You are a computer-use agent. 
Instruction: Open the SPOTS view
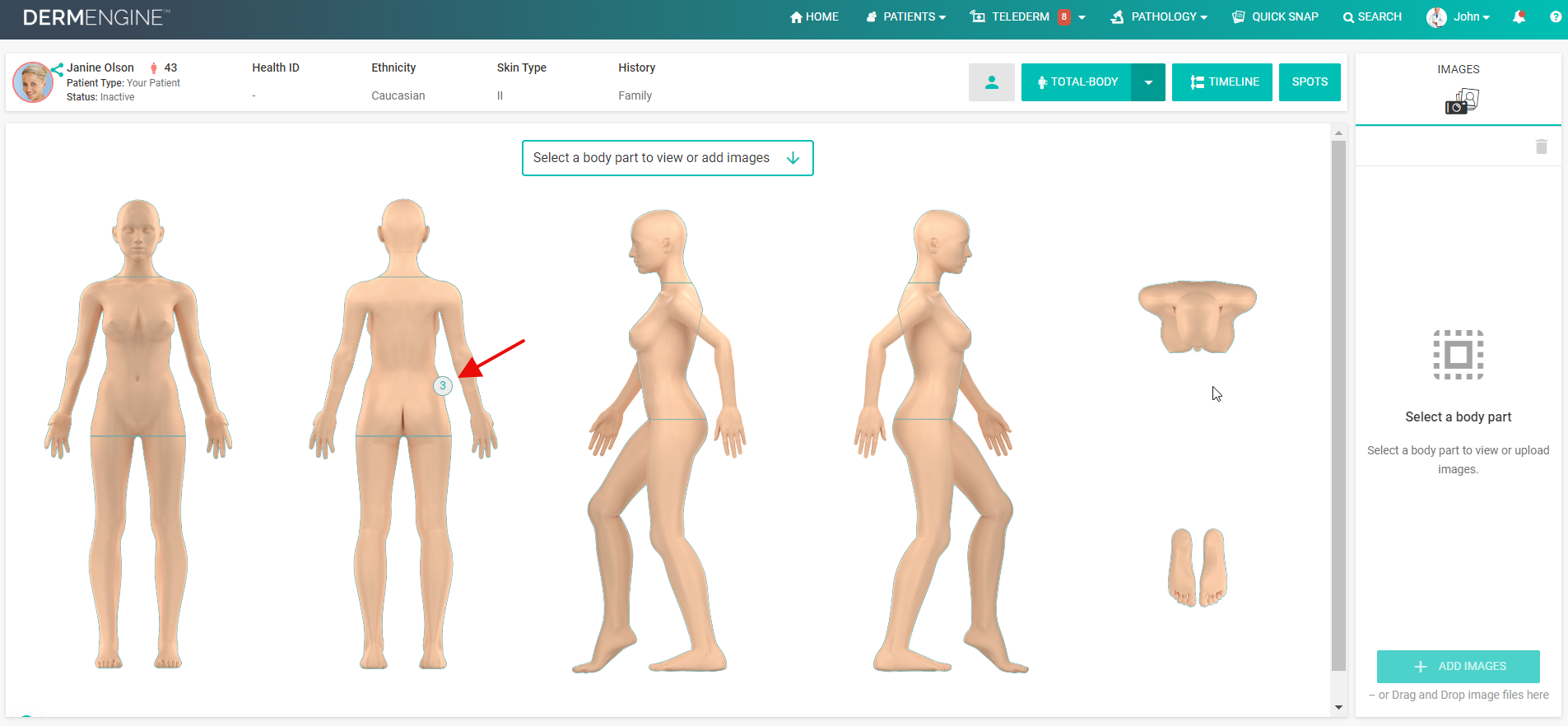pos(1310,82)
